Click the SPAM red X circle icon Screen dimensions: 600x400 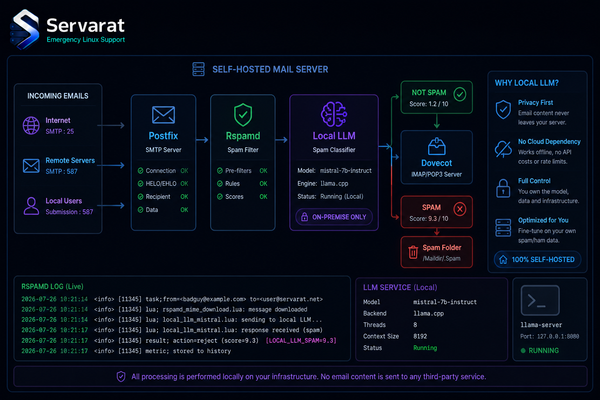click(x=460, y=209)
